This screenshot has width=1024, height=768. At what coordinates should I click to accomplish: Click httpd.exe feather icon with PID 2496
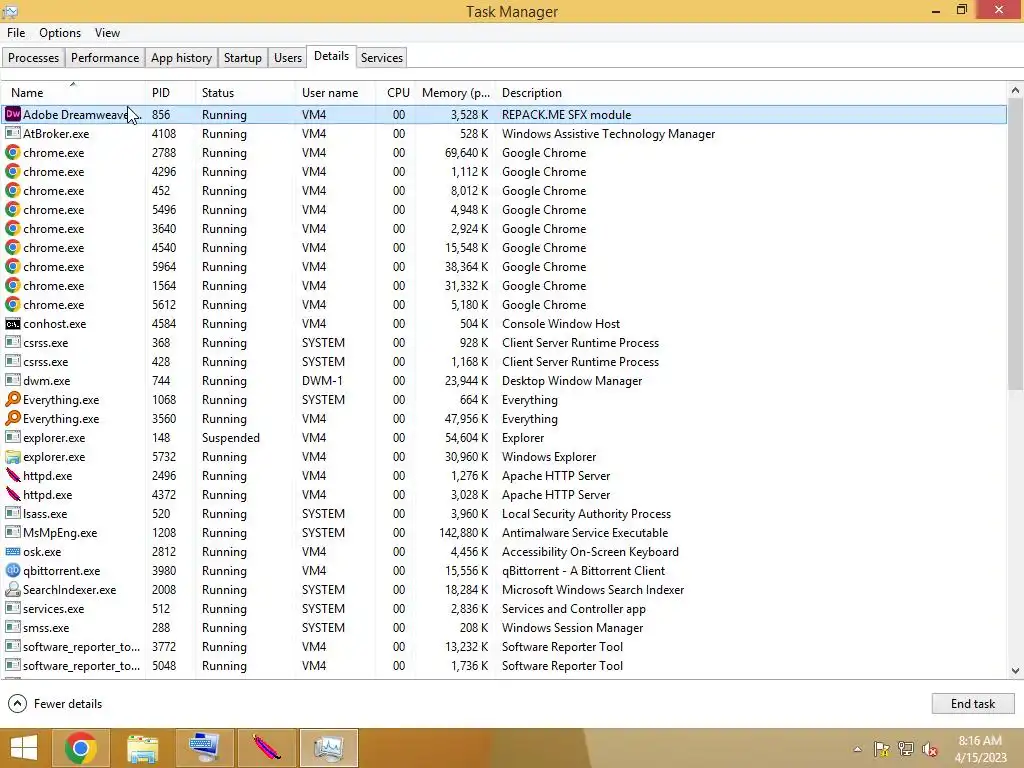(12, 475)
